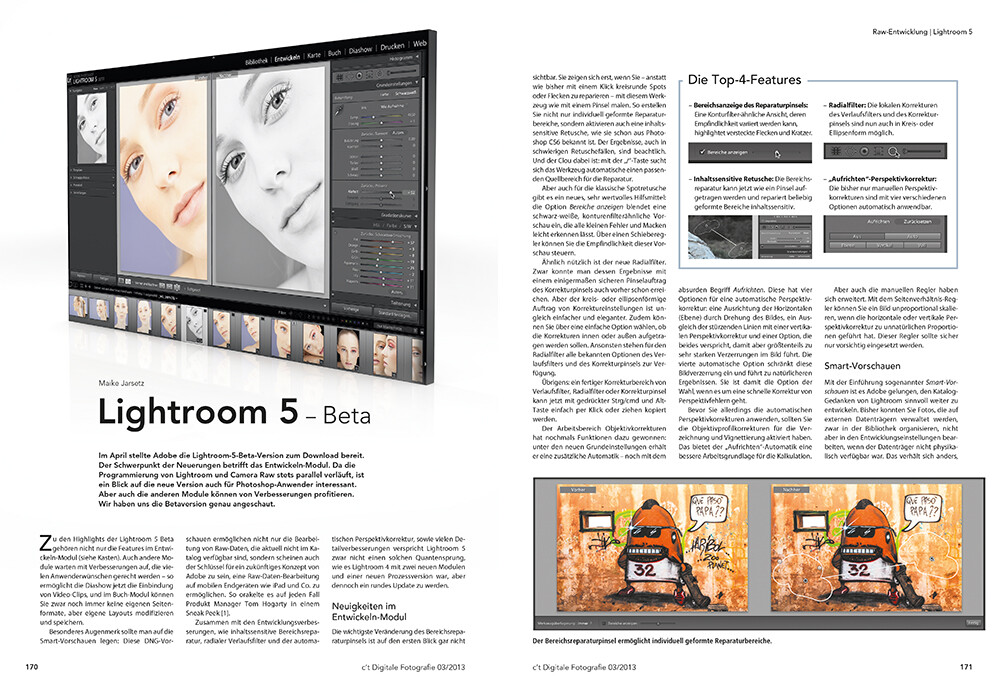Click the Einfügen button in left panel

tap(104, 279)
